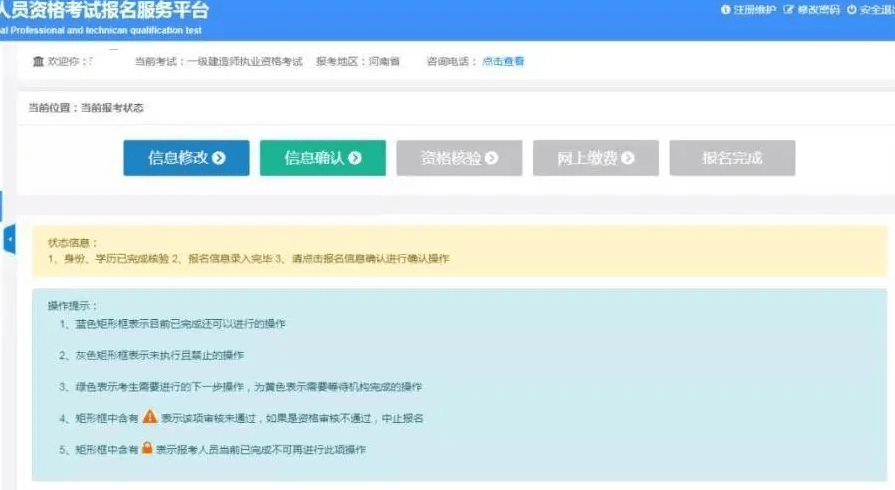This screenshot has width=895, height=490.
Task: Click the 报名完成 step button
Action: [x=732, y=158]
